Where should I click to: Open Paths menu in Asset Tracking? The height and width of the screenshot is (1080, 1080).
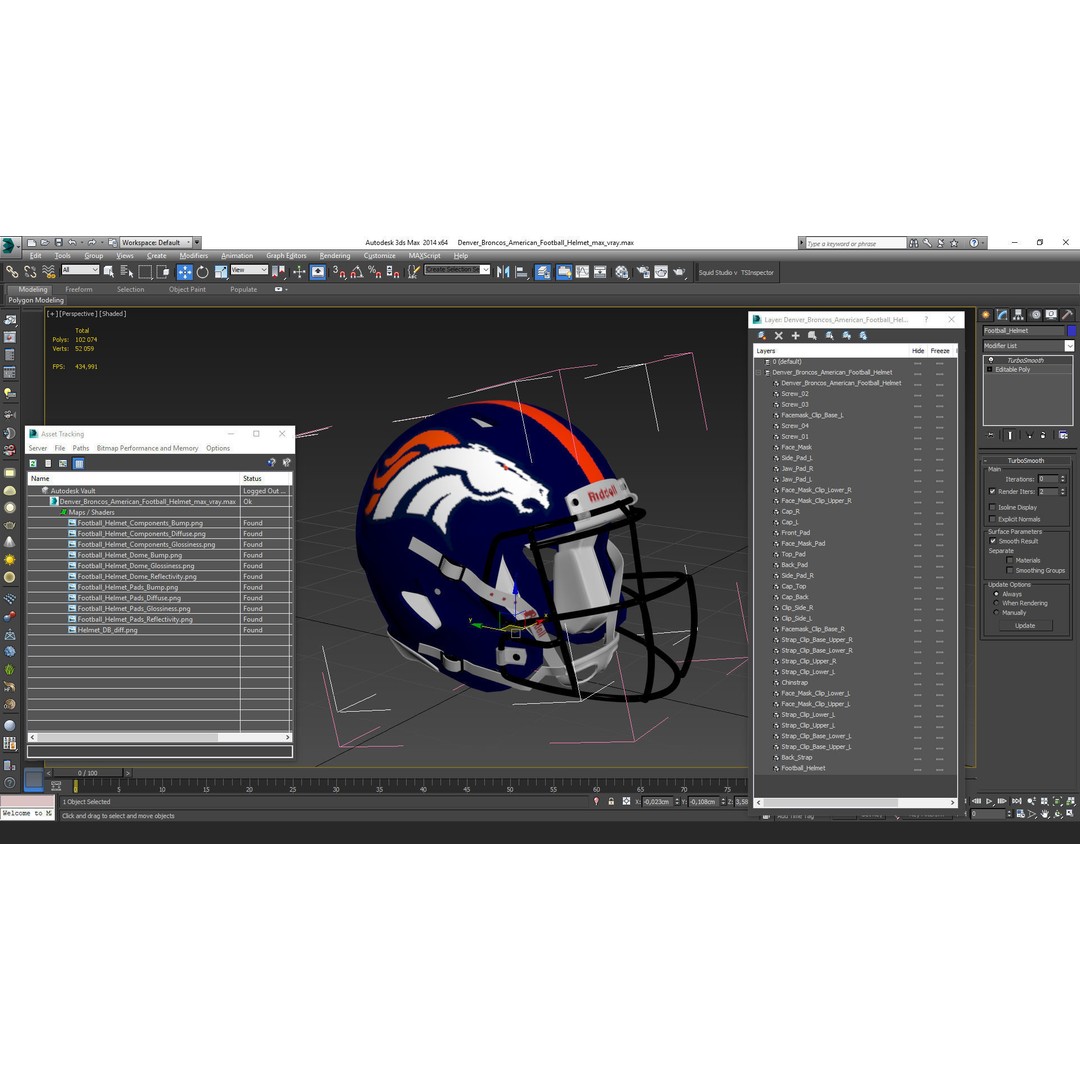tap(81, 448)
